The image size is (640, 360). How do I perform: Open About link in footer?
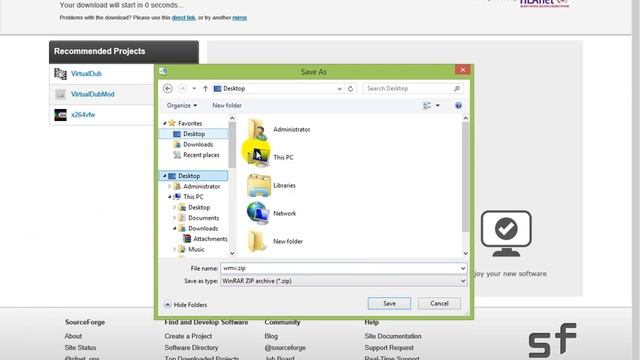[x=73, y=336]
